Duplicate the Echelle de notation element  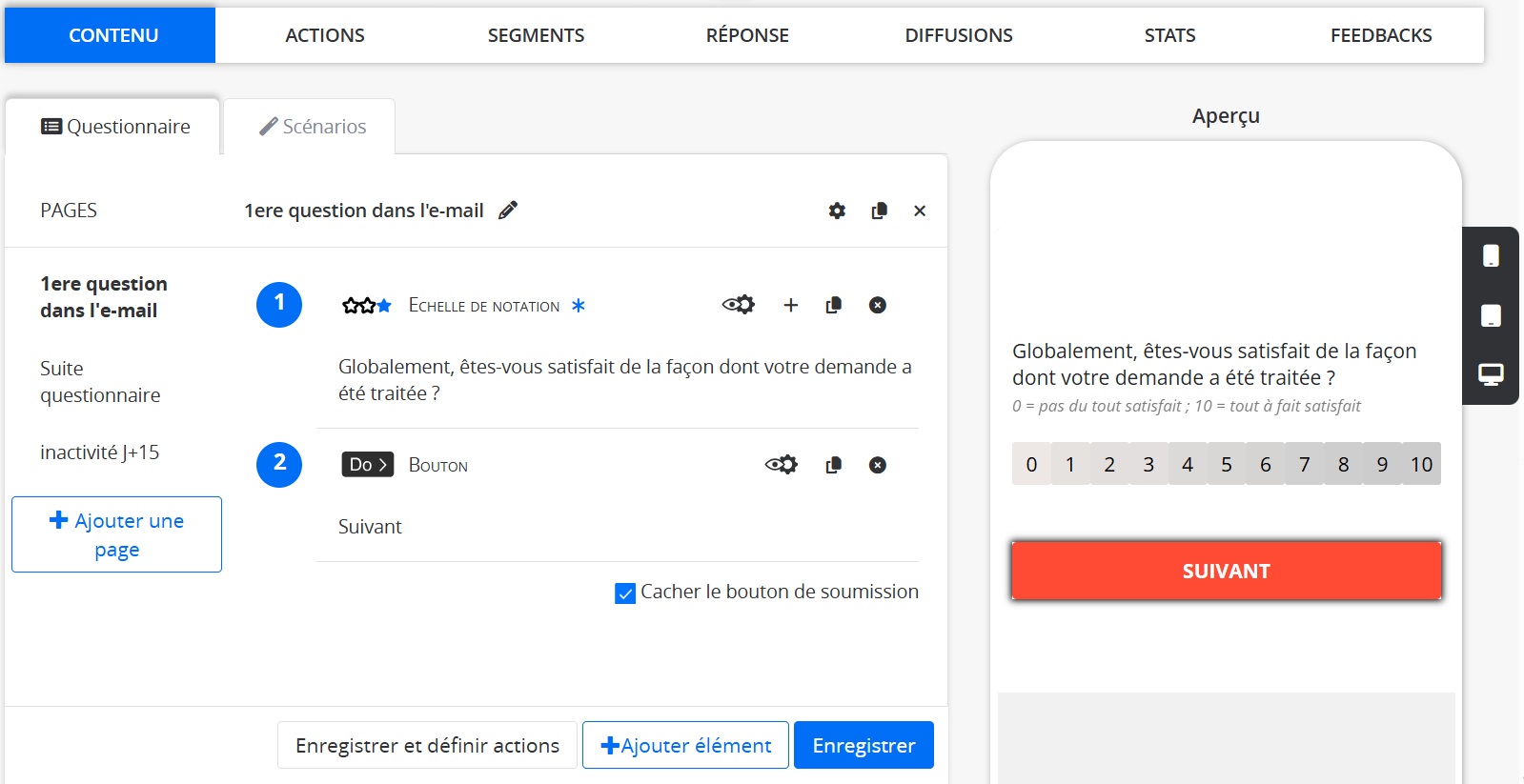[x=833, y=305]
